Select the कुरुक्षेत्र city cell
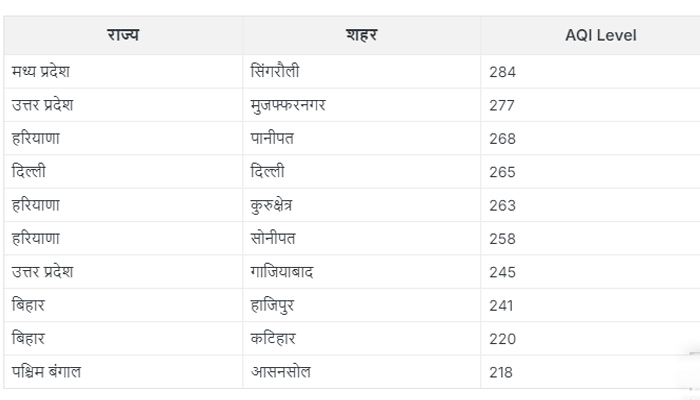This screenshot has height=400, width=700. click(x=272, y=205)
